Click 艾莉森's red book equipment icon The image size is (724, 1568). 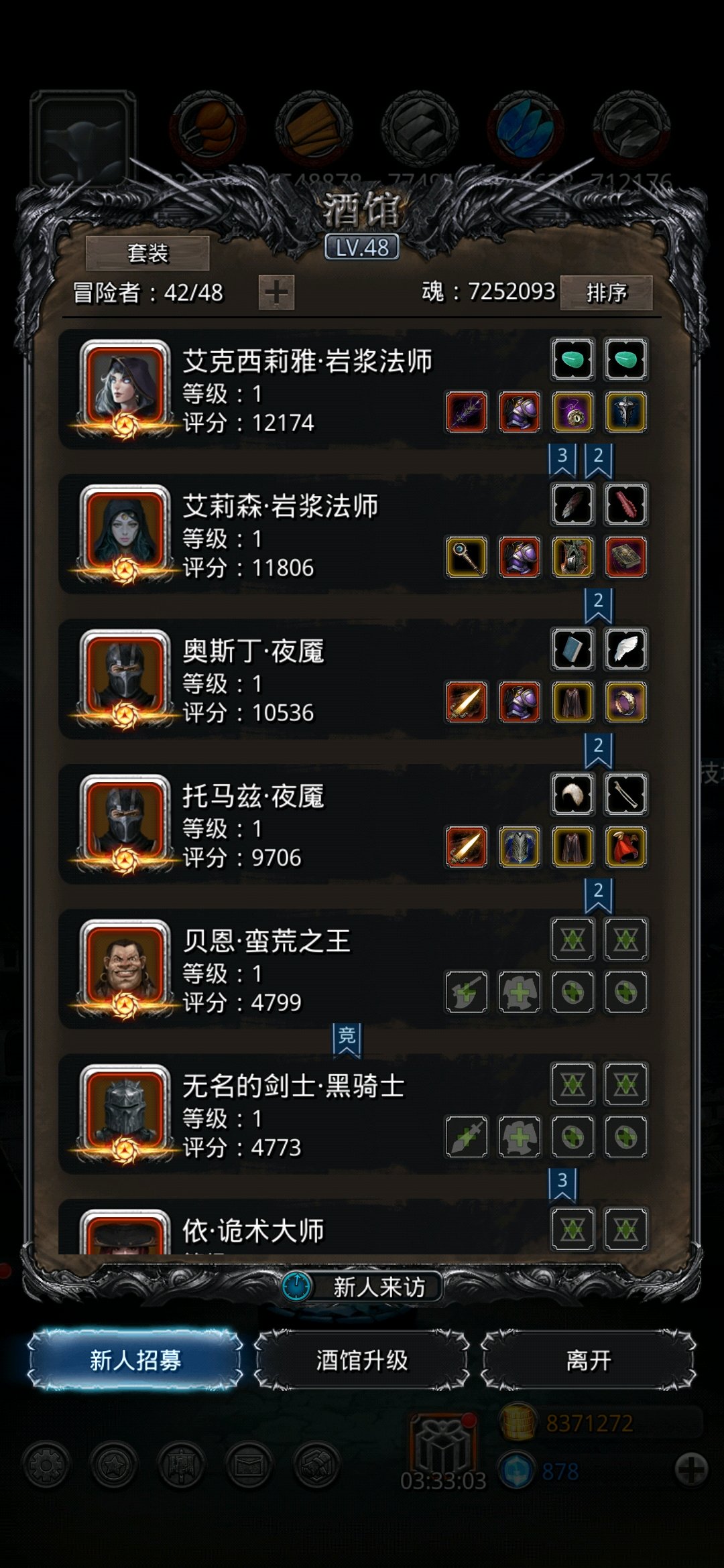pyautogui.click(x=625, y=557)
